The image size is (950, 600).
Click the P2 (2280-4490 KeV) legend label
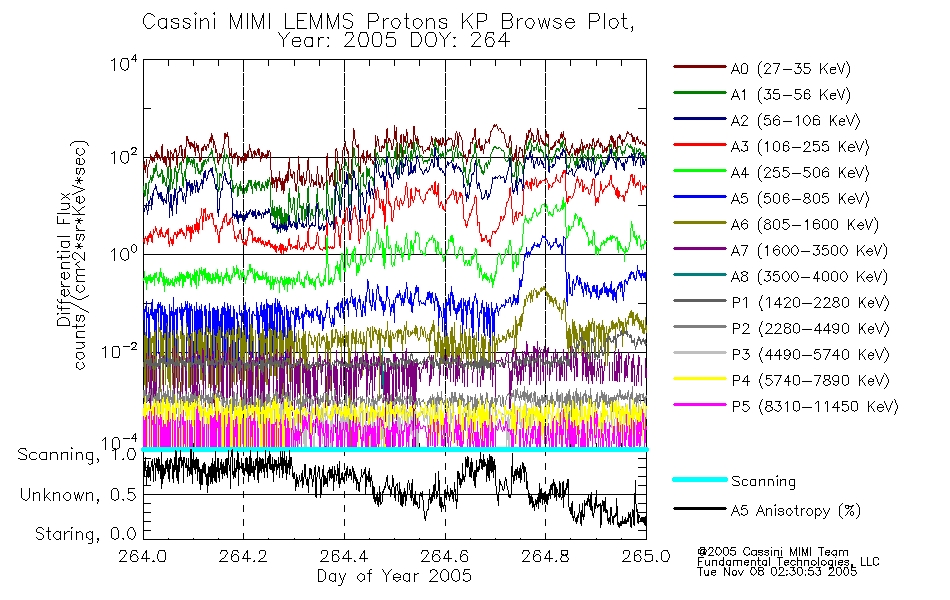[x=810, y=329]
